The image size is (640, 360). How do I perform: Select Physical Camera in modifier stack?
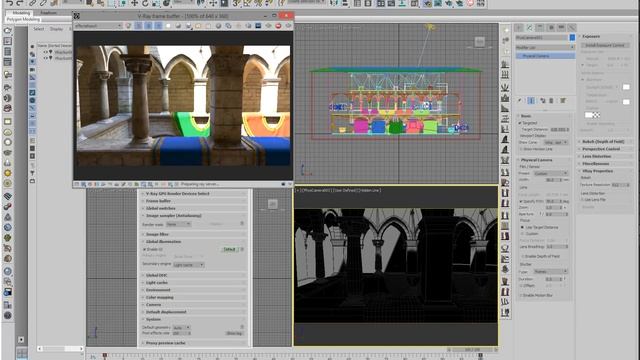545,56
